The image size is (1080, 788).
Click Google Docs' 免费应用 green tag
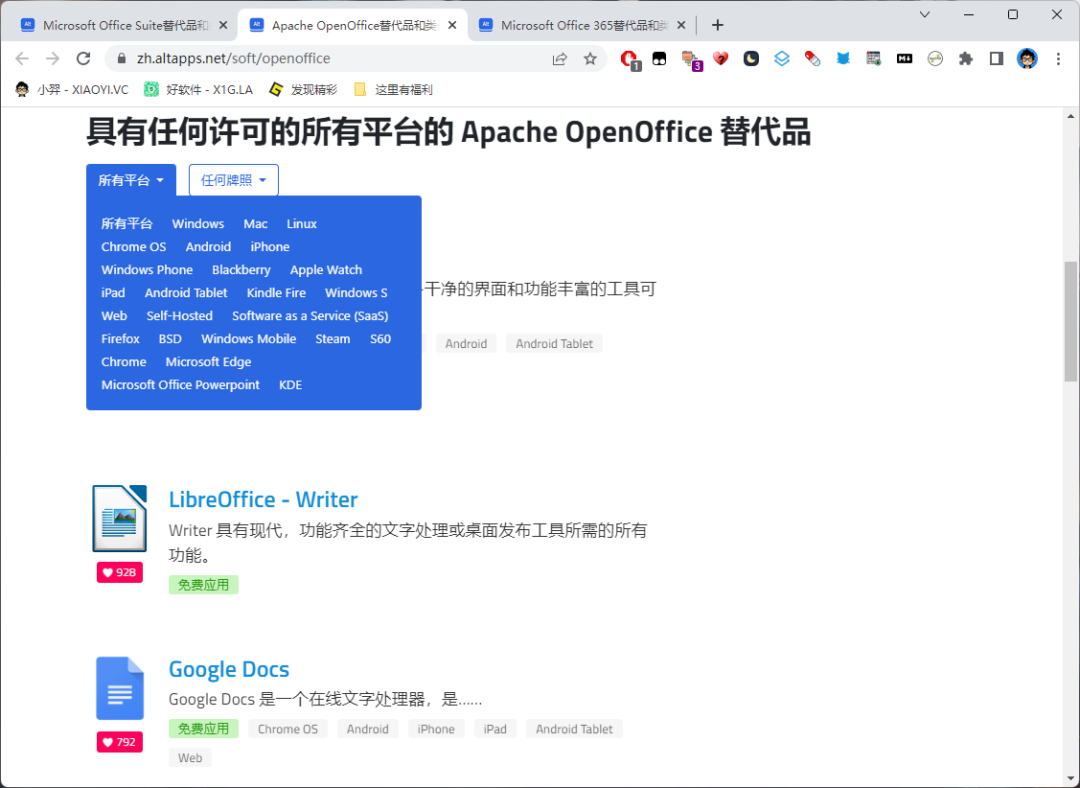pyautogui.click(x=203, y=729)
